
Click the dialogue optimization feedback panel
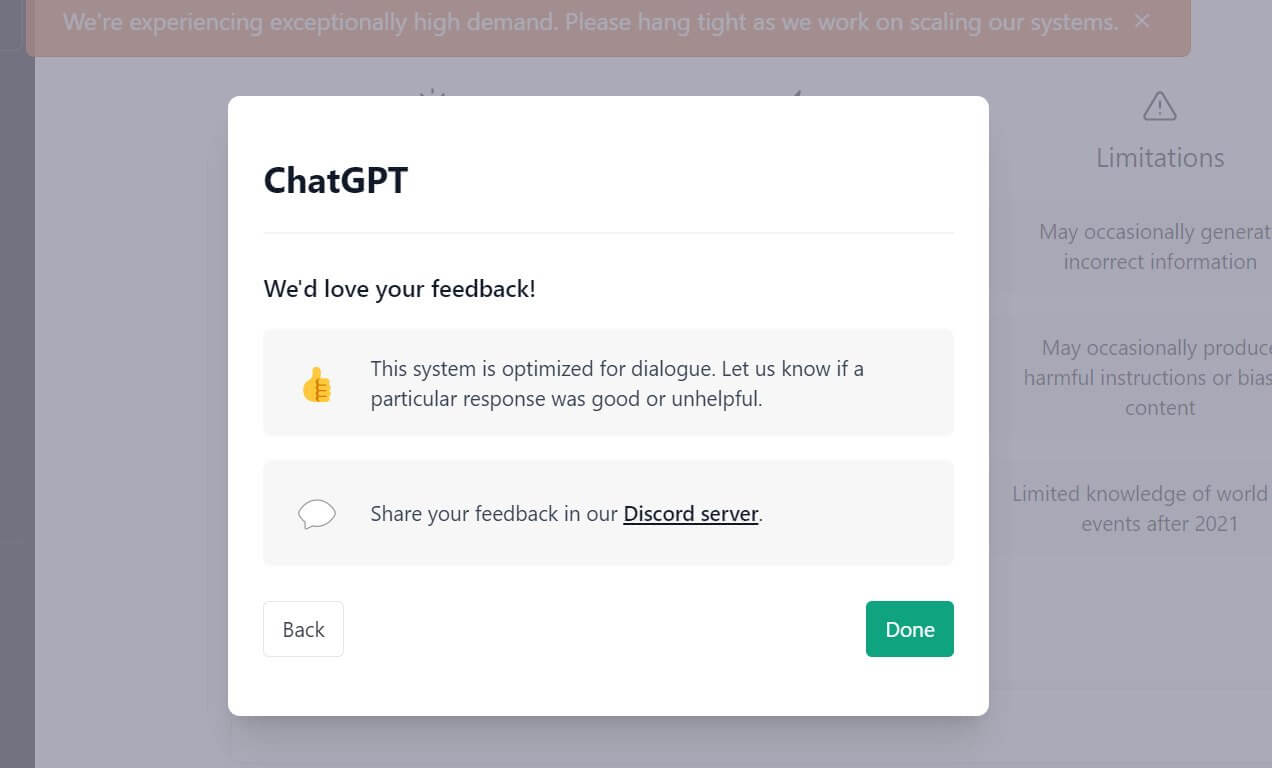click(608, 382)
